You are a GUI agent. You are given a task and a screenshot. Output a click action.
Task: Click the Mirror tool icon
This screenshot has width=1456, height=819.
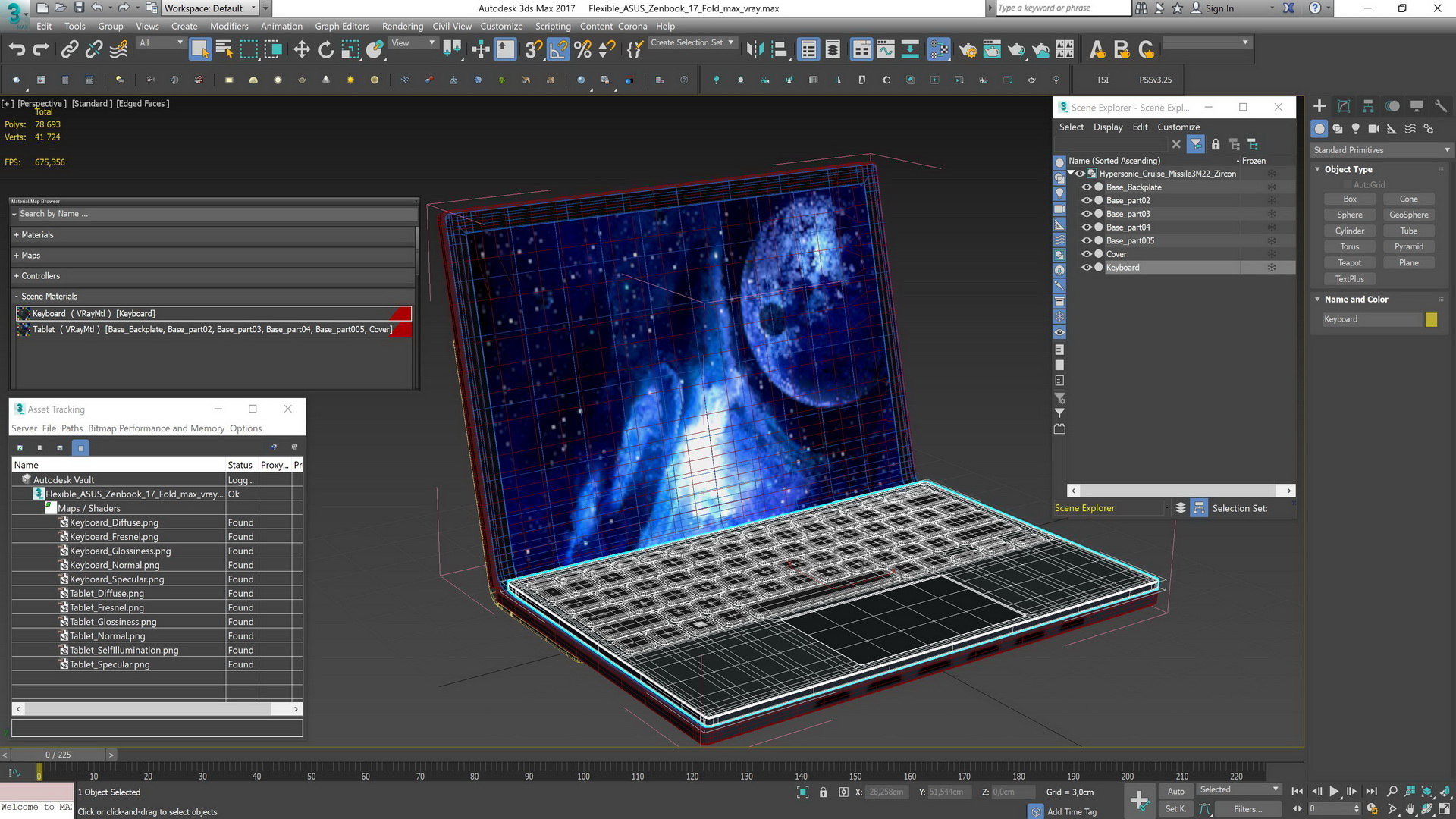point(755,50)
